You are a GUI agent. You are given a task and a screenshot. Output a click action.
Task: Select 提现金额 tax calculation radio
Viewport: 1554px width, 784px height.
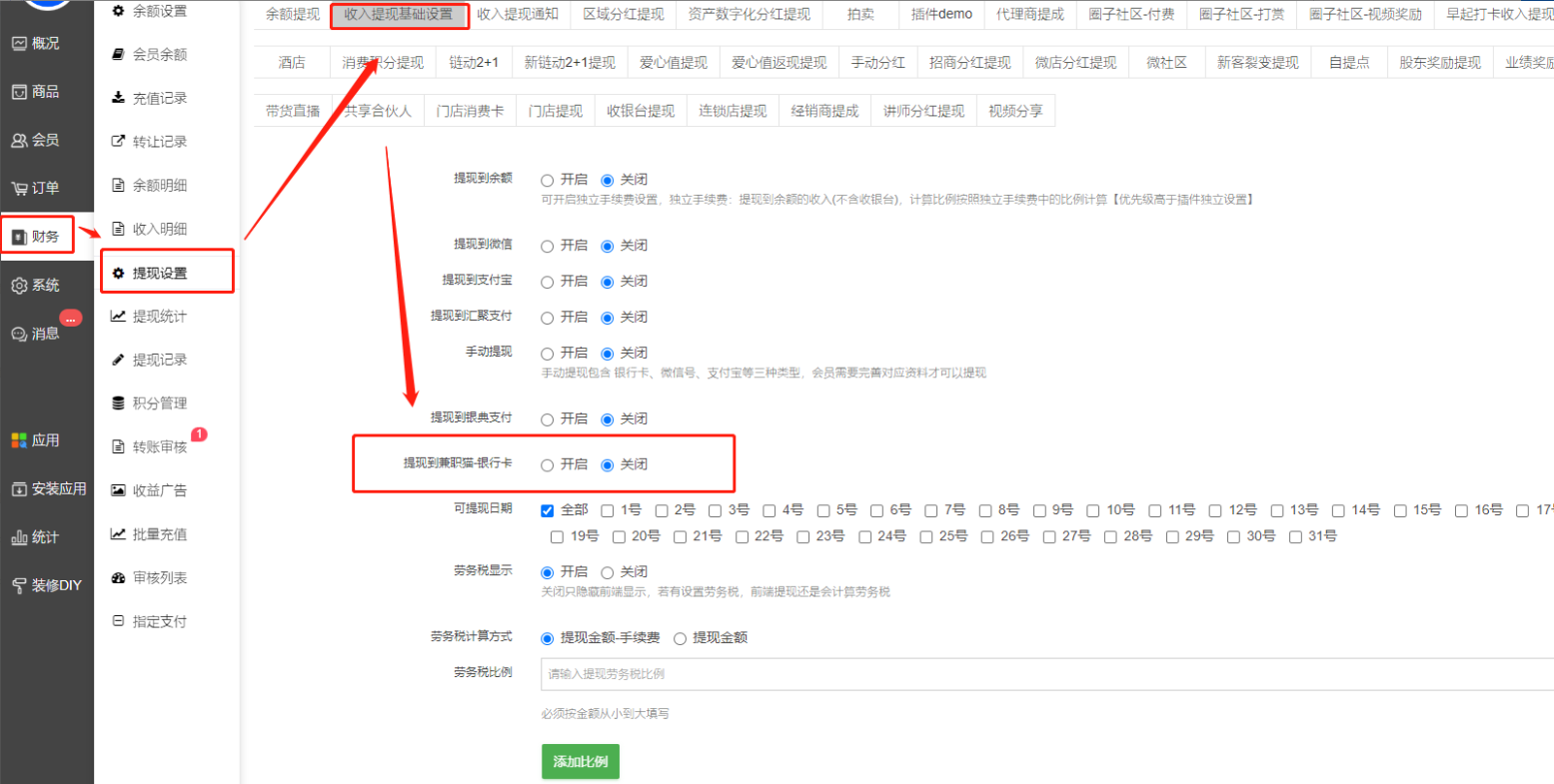[681, 638]
